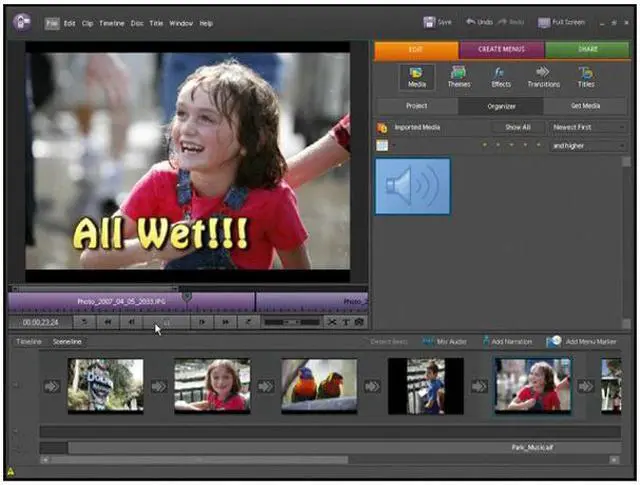Screen dimensions: 640x485
Task: Click the playhead marker on mini timeline
Action: (187, 296)
